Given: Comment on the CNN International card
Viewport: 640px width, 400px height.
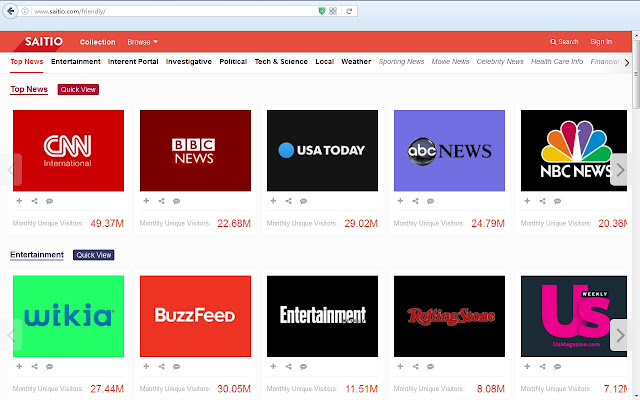Looking at the screenshot, I should [49, 201].
